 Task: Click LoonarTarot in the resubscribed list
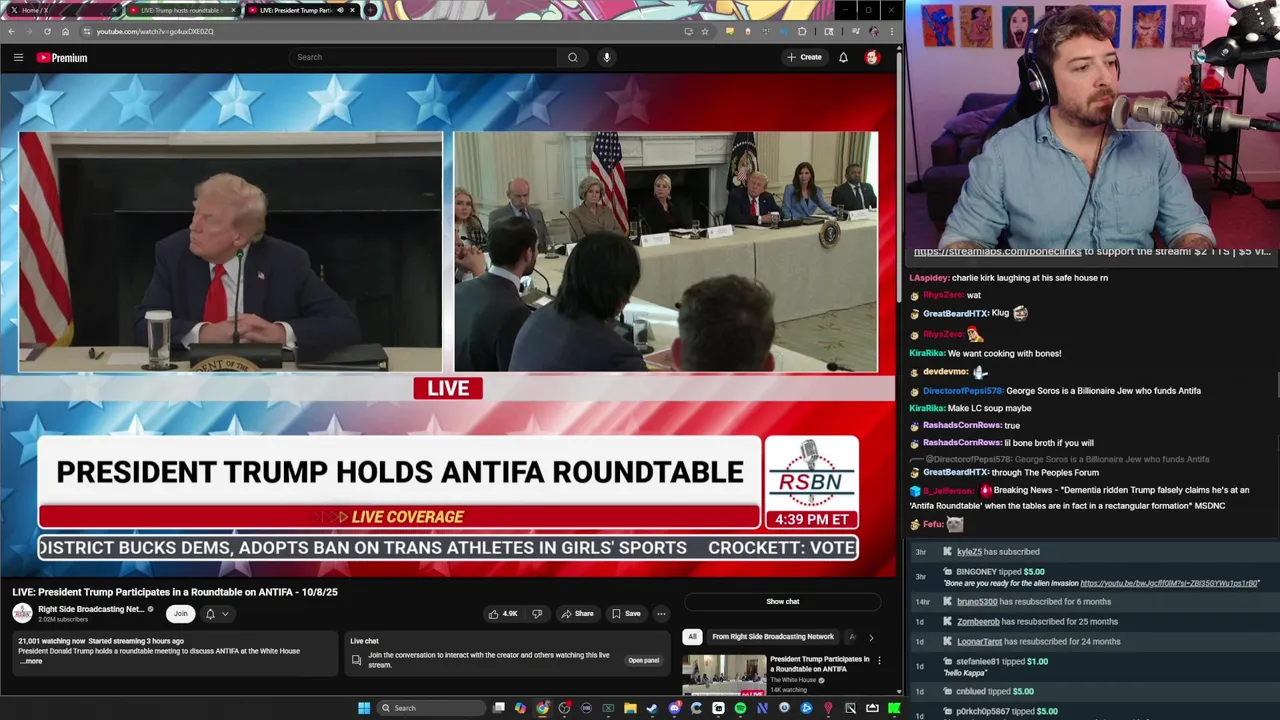click(979, 642)
